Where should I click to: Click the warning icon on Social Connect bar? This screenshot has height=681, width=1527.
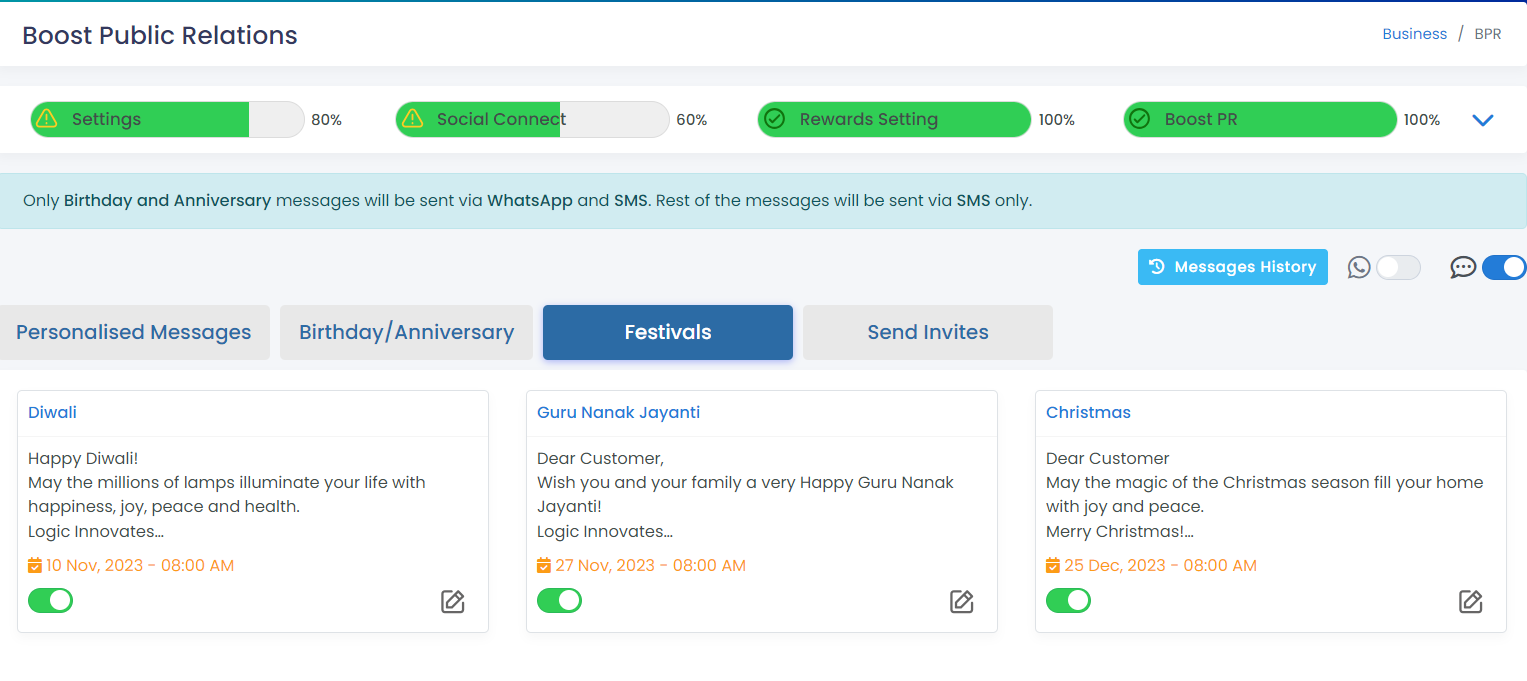pos(411,119)
